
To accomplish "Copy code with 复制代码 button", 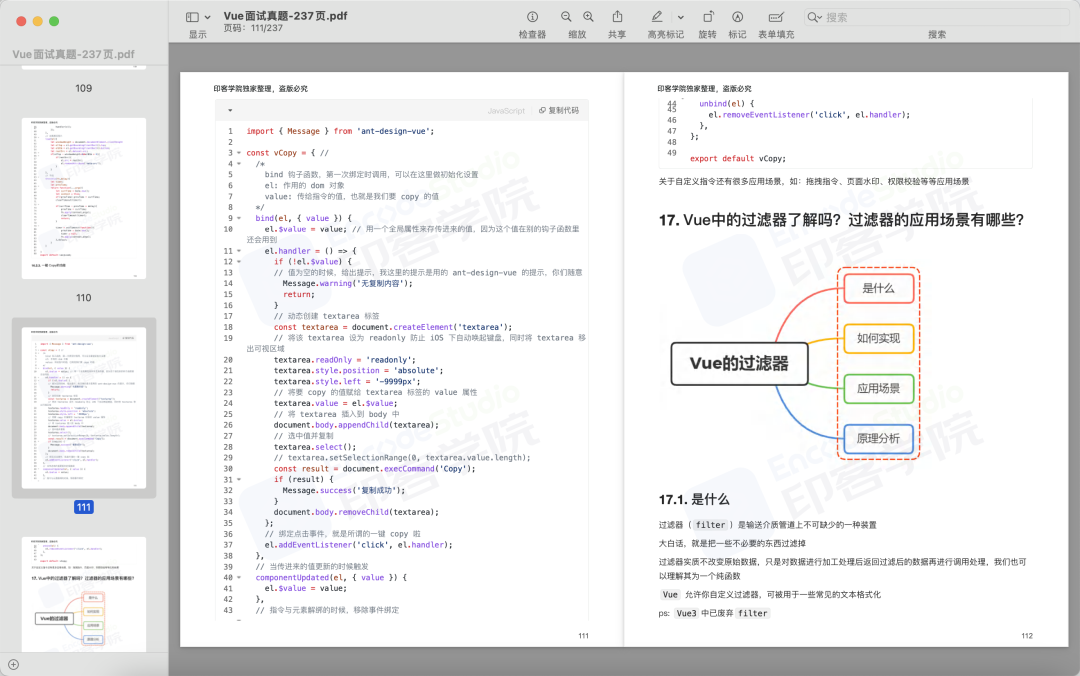I will (559, 110).
